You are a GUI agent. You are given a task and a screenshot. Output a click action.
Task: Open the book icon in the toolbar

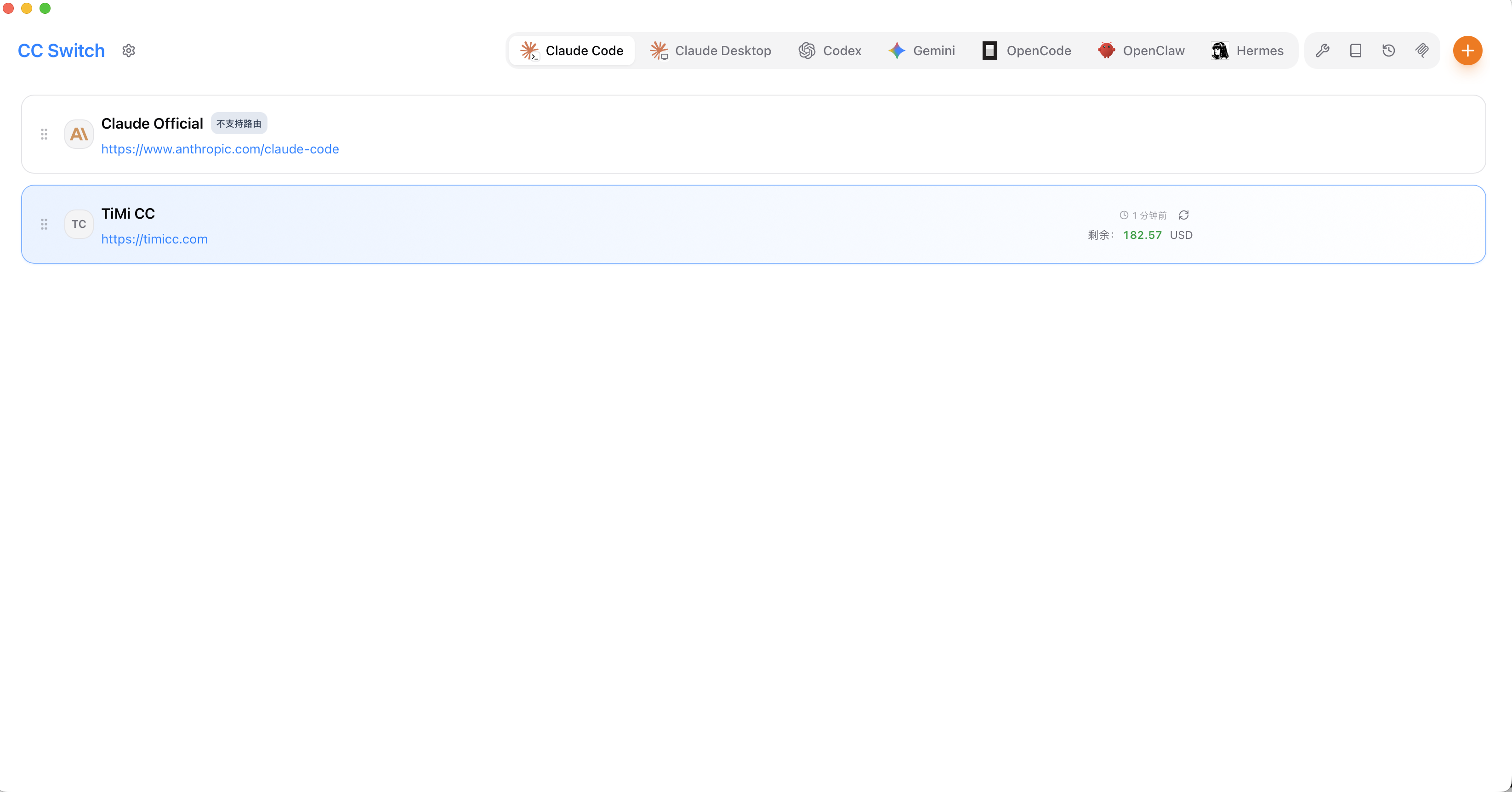[x=1356, y=51]
